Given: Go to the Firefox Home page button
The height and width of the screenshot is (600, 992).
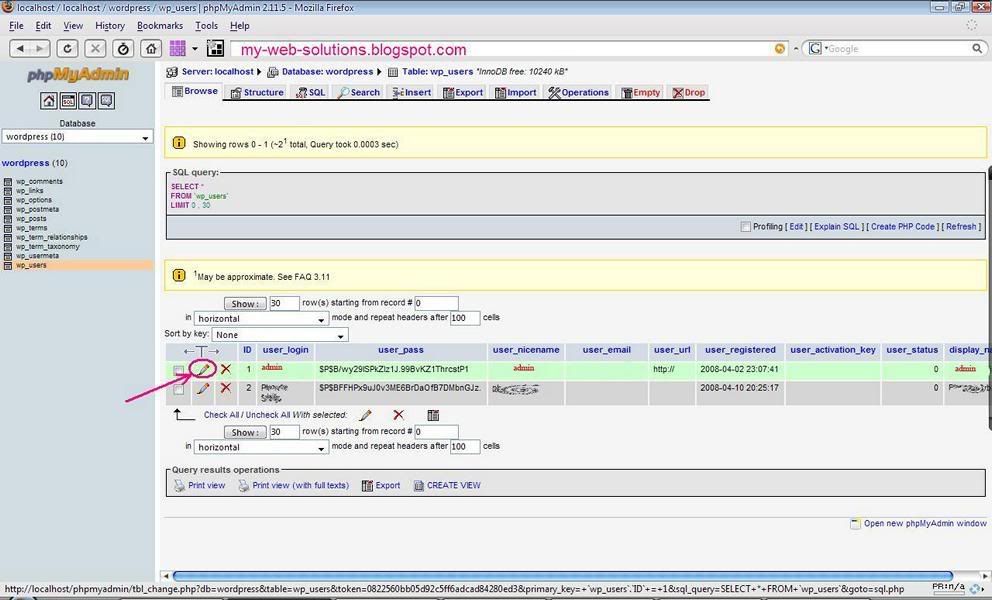Looking at the screenshot, I should (151, 48).
